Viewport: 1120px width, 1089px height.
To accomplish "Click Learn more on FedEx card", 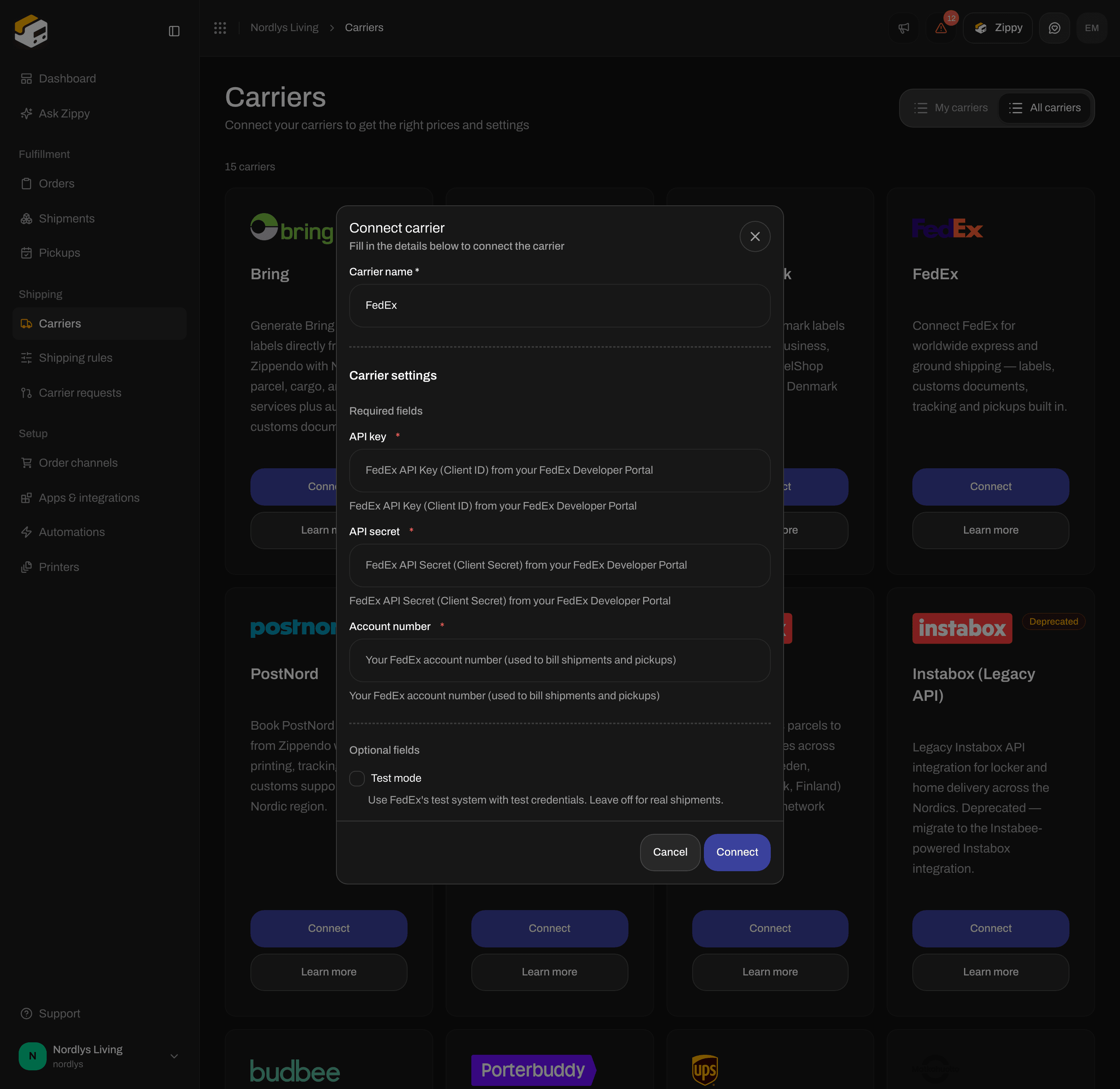I will [990, 530].
